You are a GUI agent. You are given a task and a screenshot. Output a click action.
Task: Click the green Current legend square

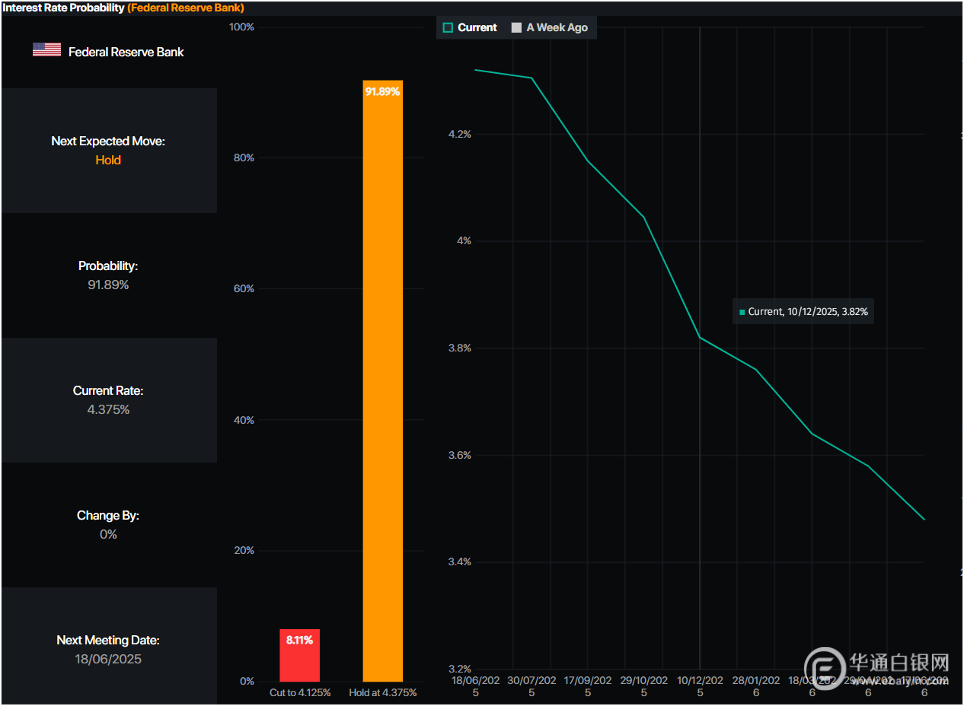tap(448, 28)
